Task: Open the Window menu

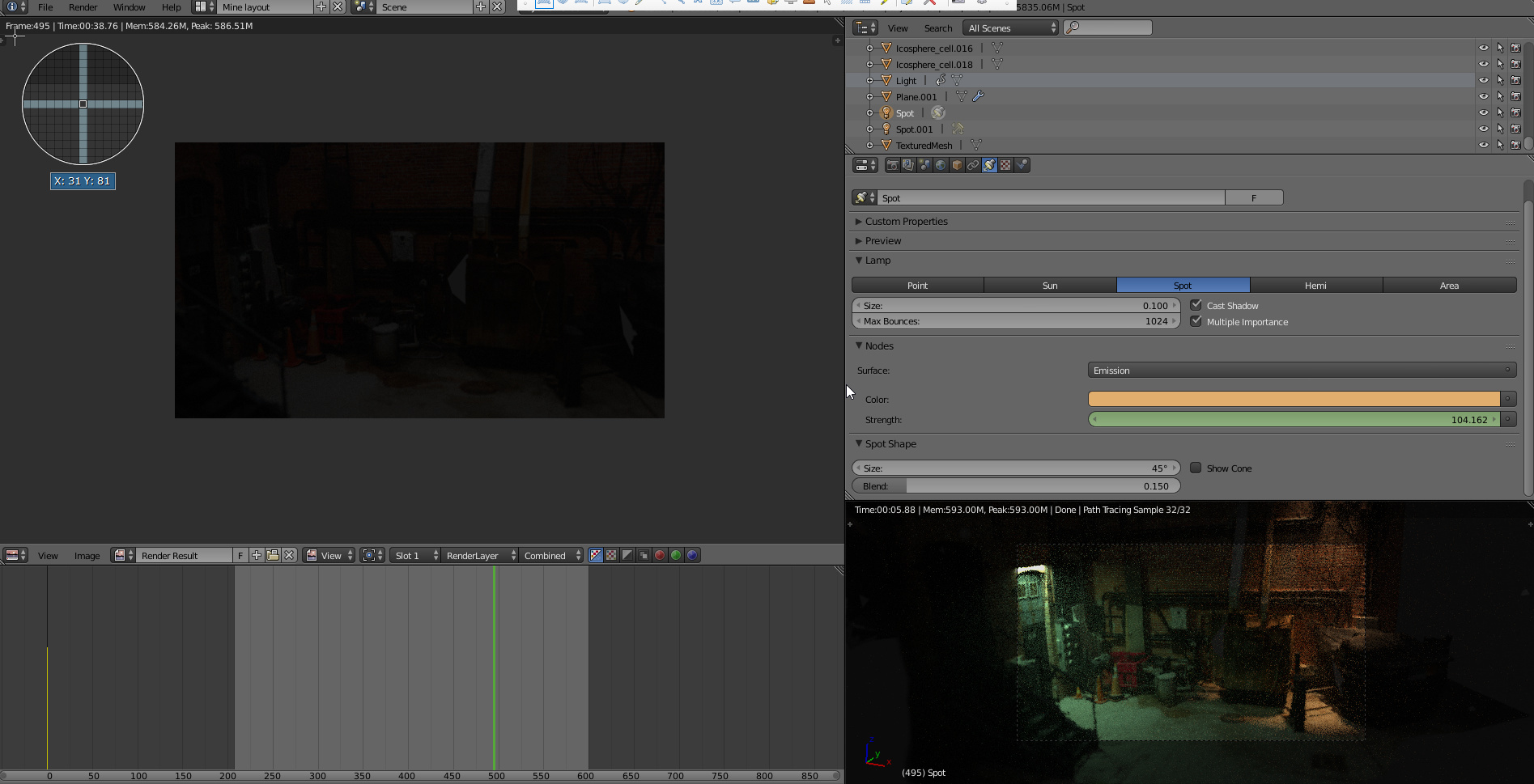Action: pyautogui.click(x=130, y=7)
